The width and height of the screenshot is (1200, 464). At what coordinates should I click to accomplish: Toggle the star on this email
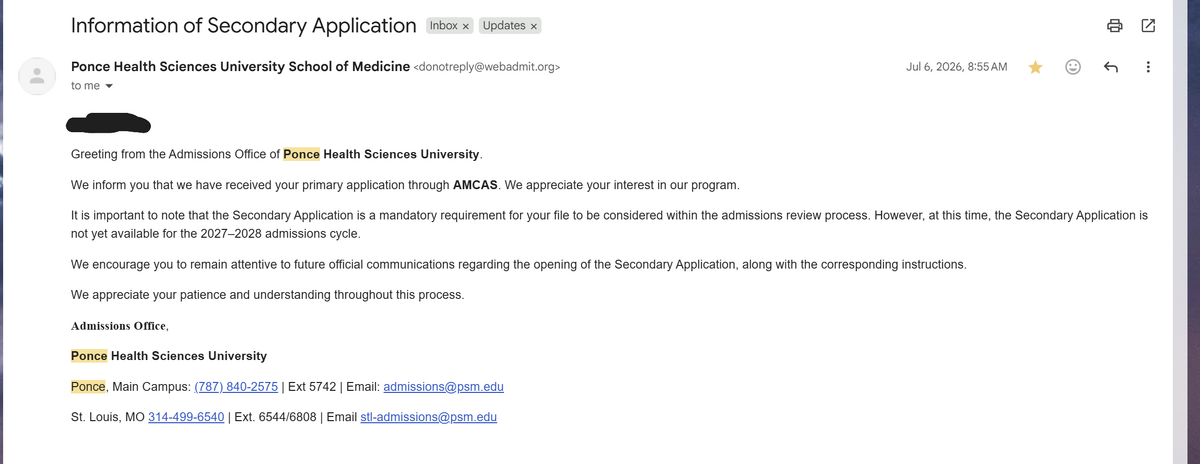click(1036, 67)
